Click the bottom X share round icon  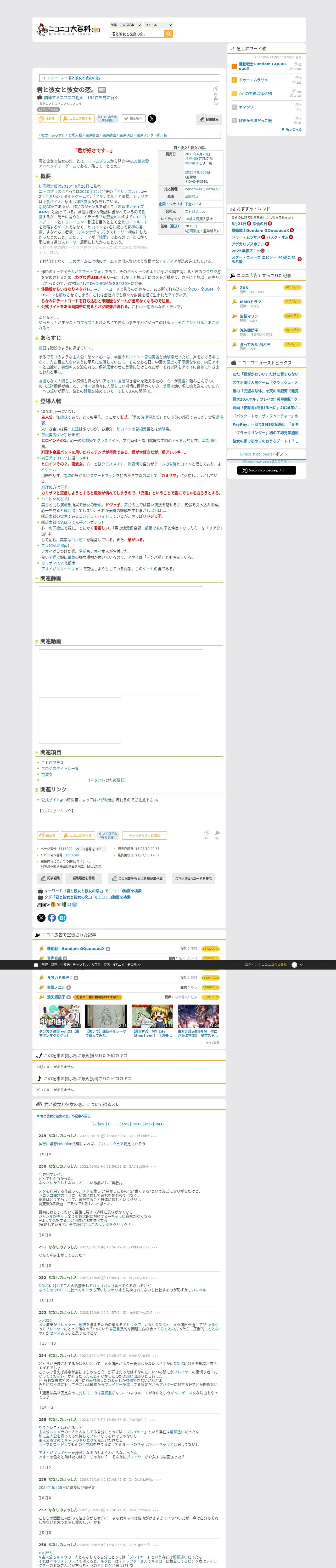[41, 917]
